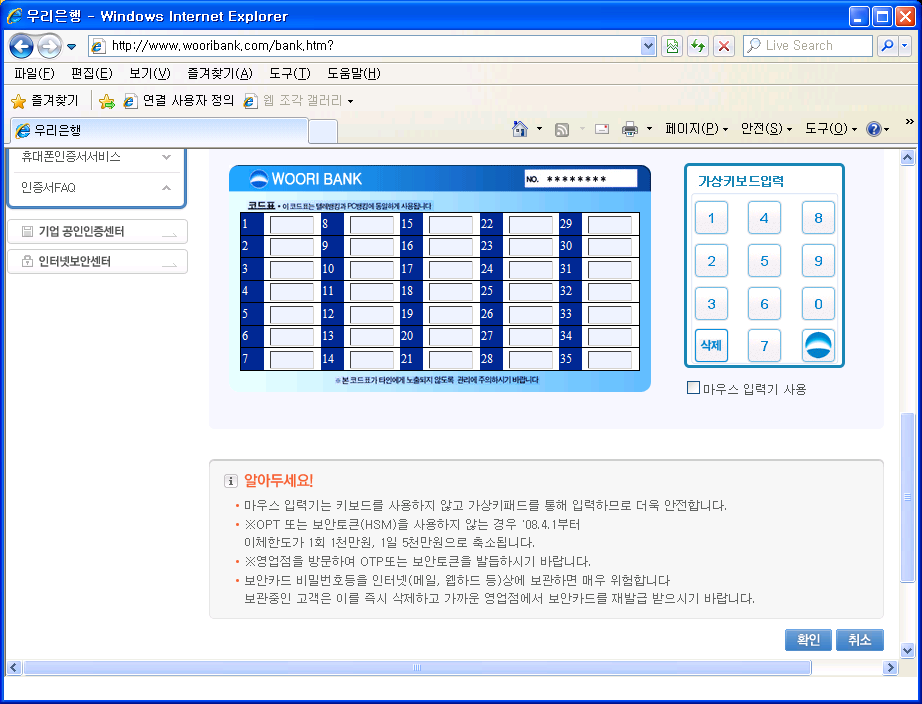Stop loading with the red X icon
This screenshot has width=922, height=704.
(724, 46)
